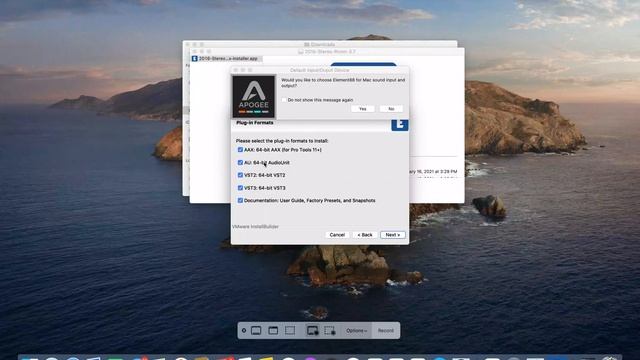Click the blue installer logo icon

coord(400,125)
